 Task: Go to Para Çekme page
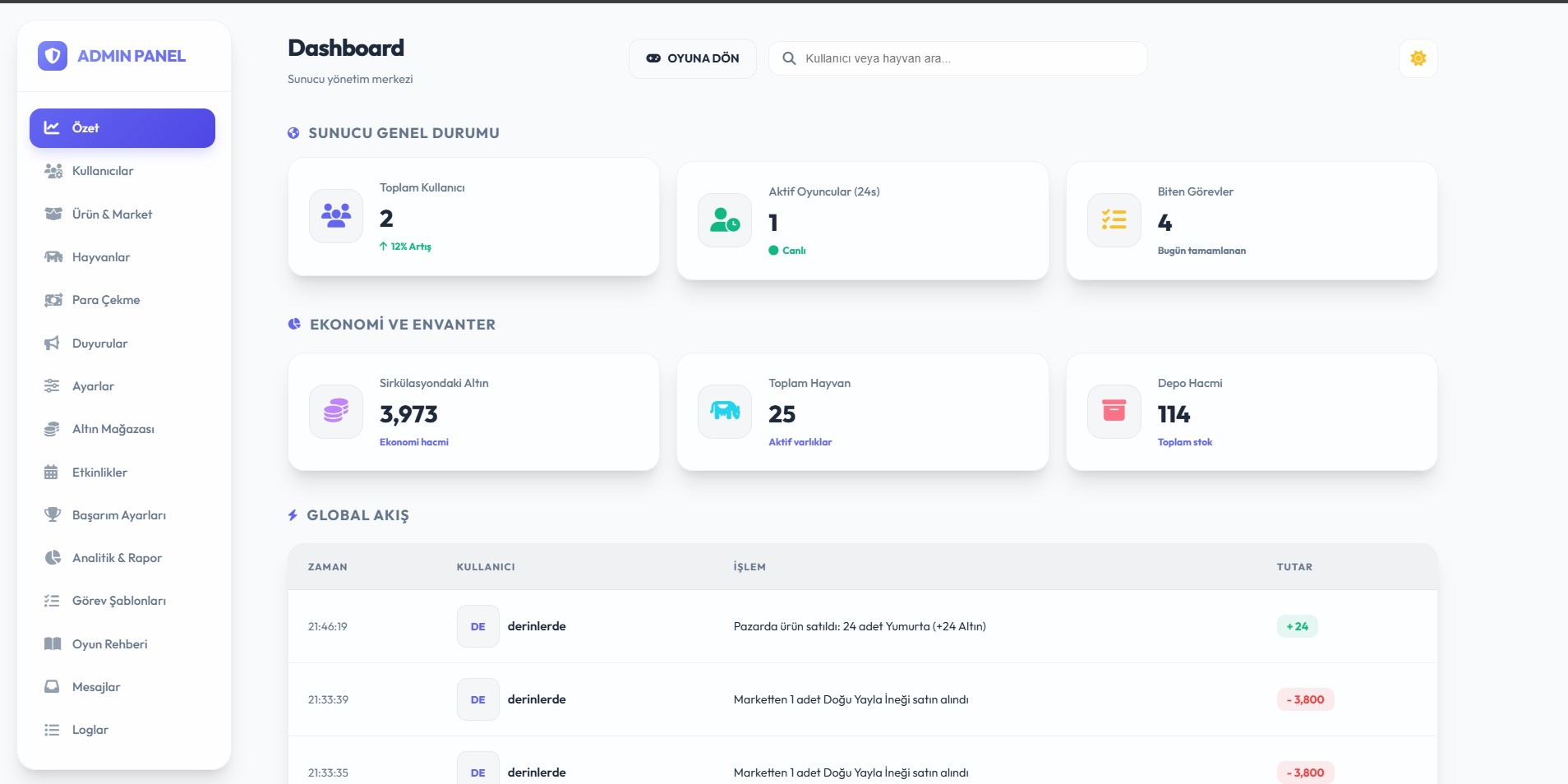click(106, 300)
